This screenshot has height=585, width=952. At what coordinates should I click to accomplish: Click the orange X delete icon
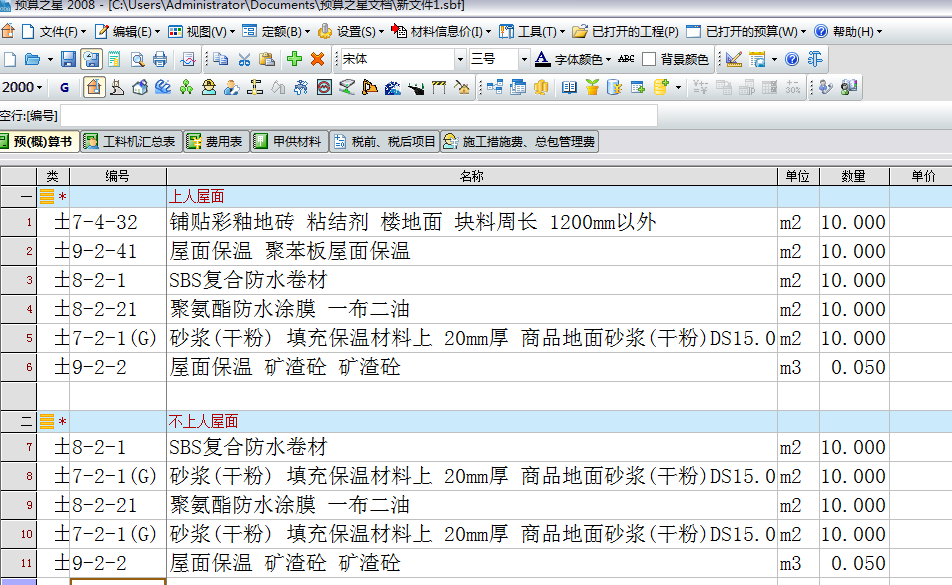tap(318, 59)
